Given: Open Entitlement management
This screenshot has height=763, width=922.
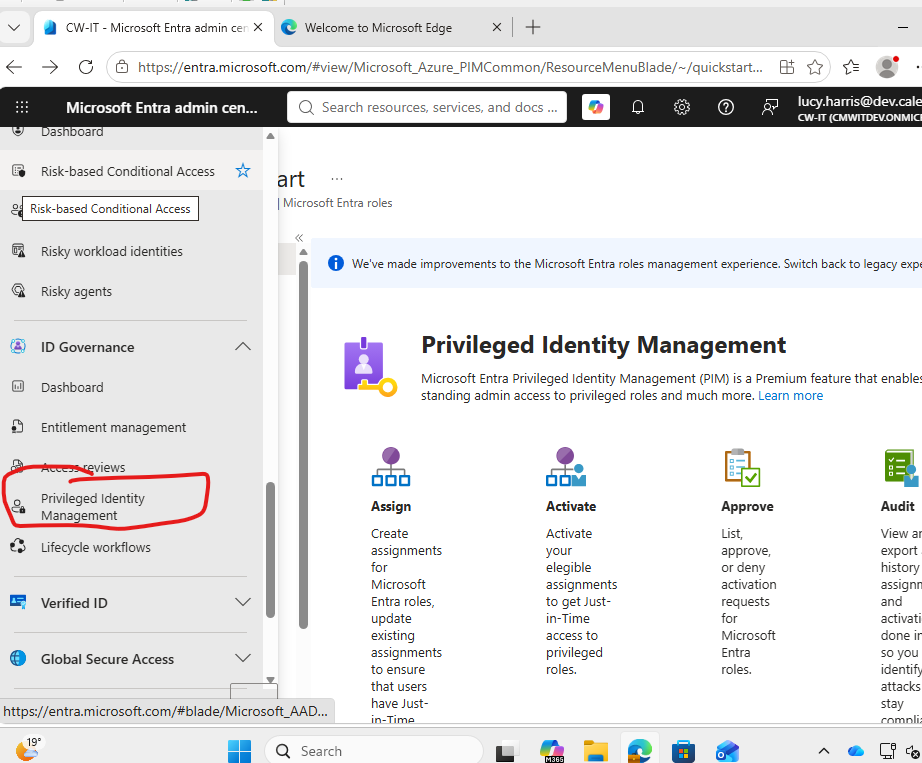Looking at the screenshot, I should click(113, 427).
